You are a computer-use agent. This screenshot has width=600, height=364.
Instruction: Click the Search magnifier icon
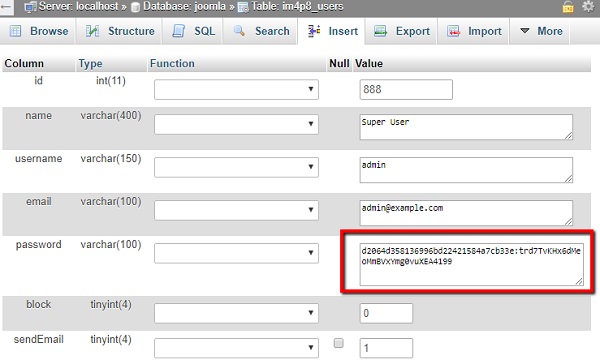click(x=239, y=31)
